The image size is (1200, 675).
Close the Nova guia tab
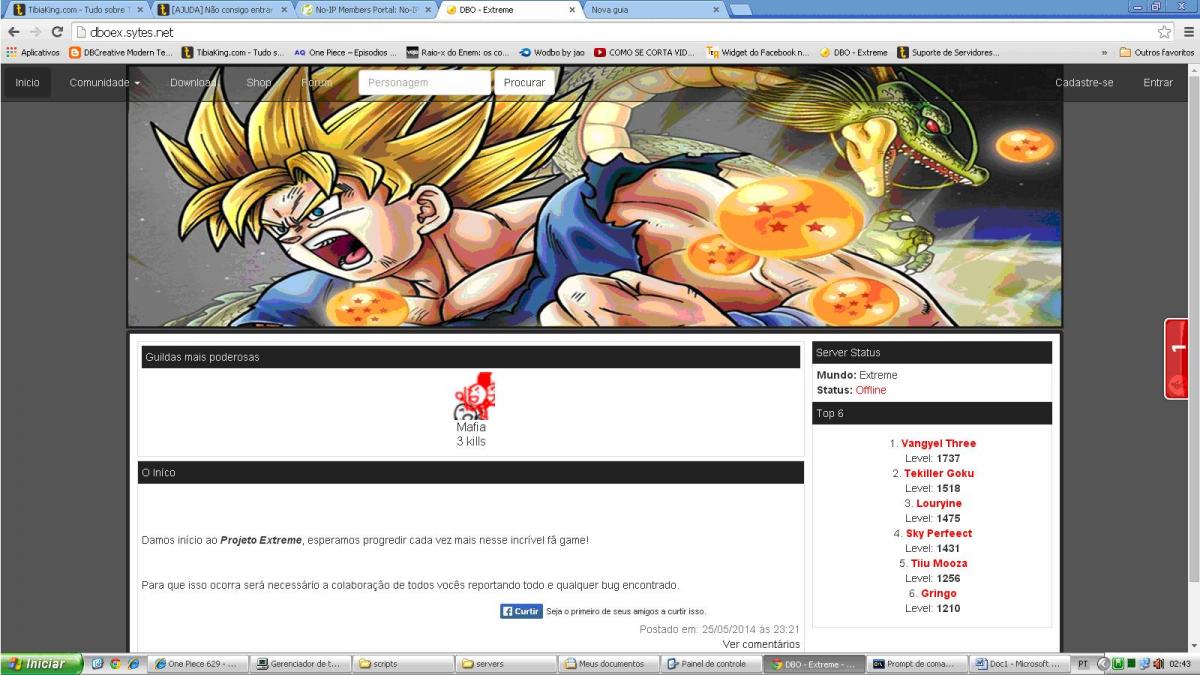(x=716, y=10)
